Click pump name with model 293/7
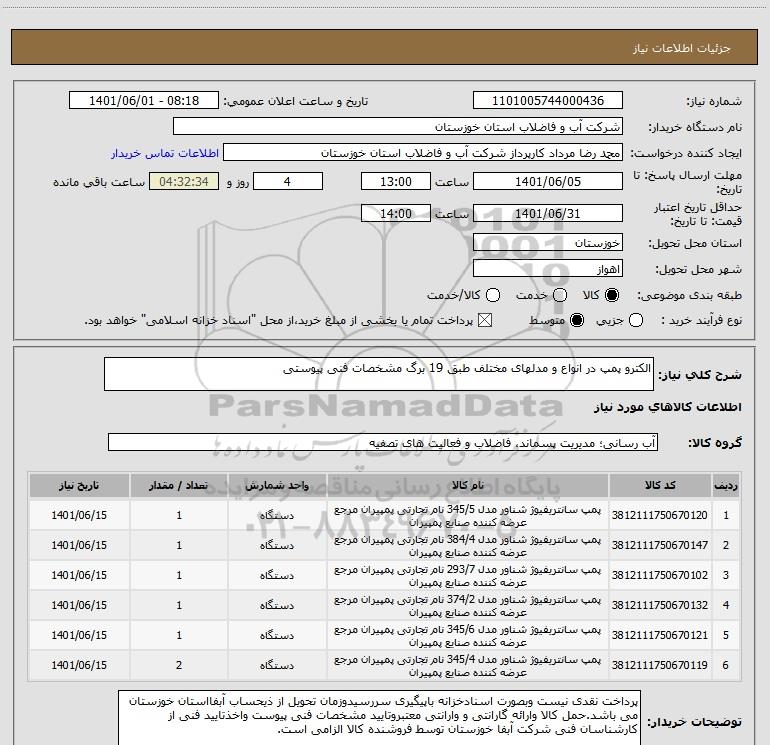Viewport: 770px width, 745px height. point(468,576)
